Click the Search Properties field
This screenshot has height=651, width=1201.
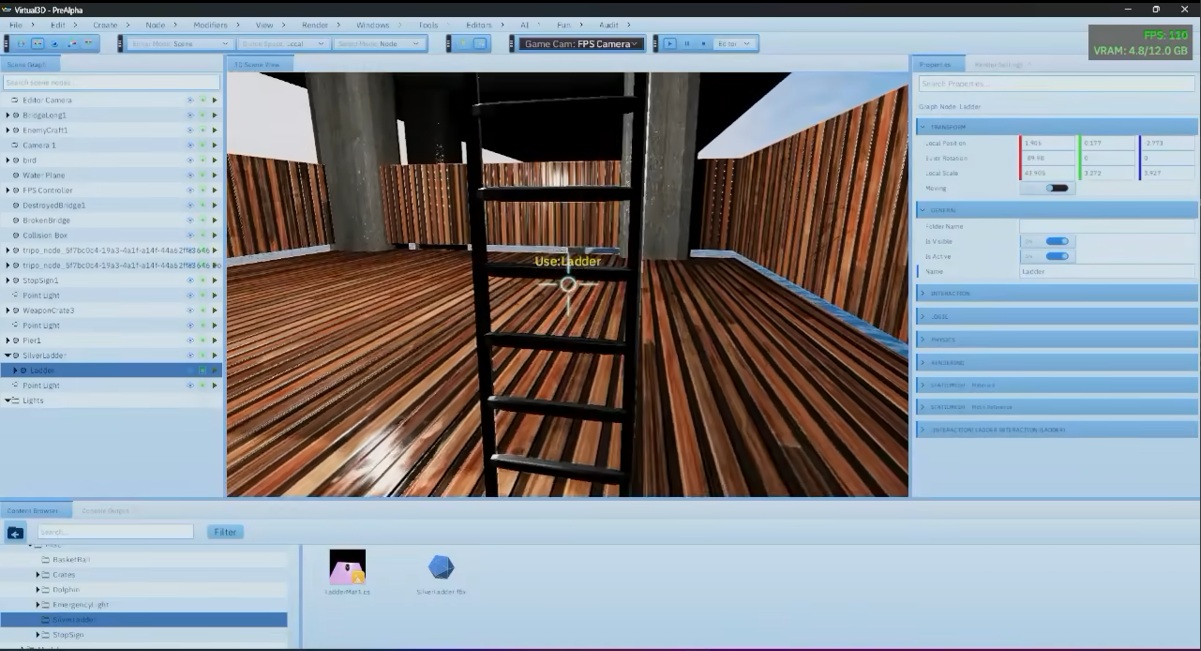pos(1057,84)
